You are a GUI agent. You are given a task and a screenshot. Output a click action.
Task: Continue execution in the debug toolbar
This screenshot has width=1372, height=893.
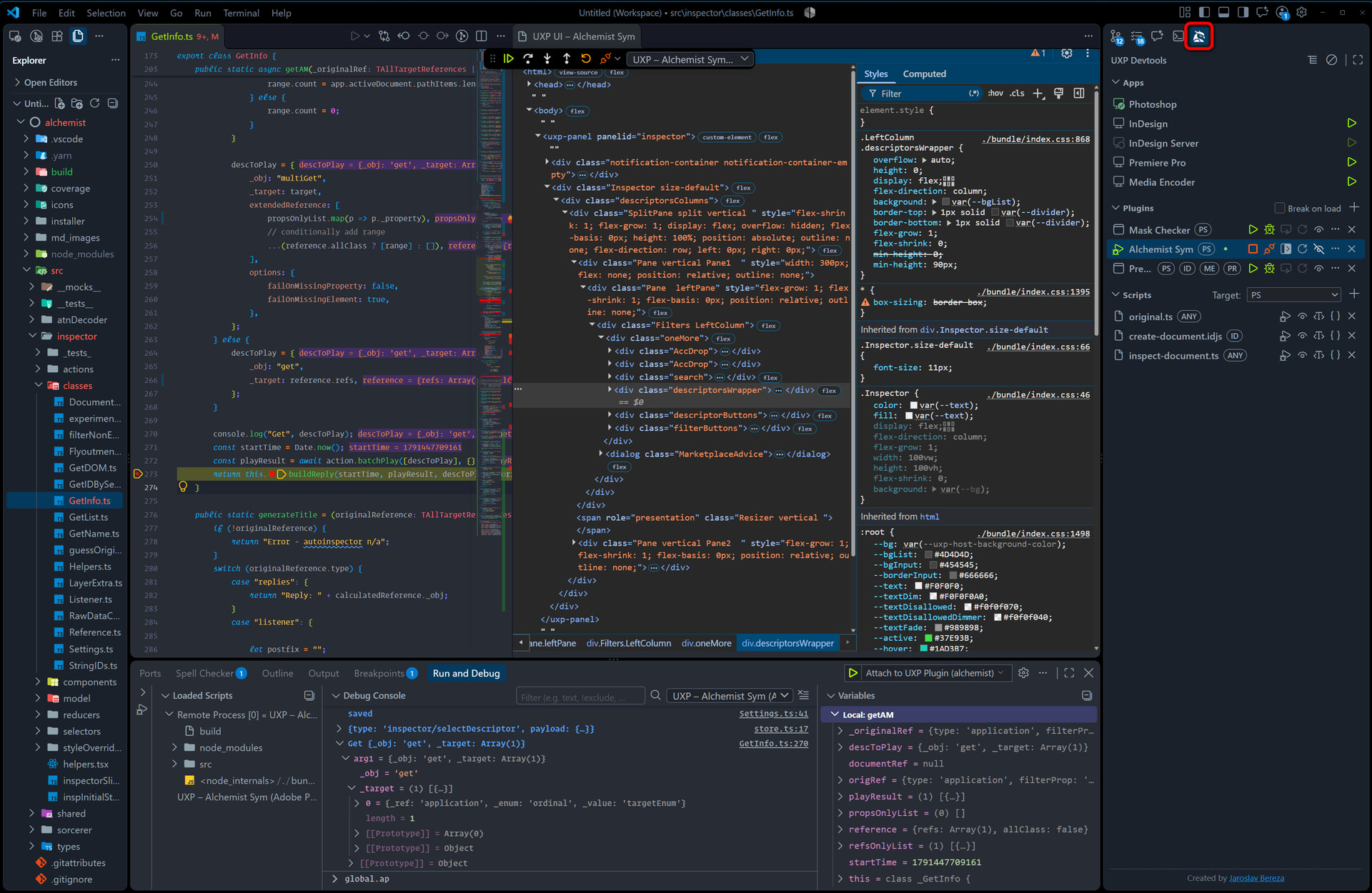pos(509,59)
